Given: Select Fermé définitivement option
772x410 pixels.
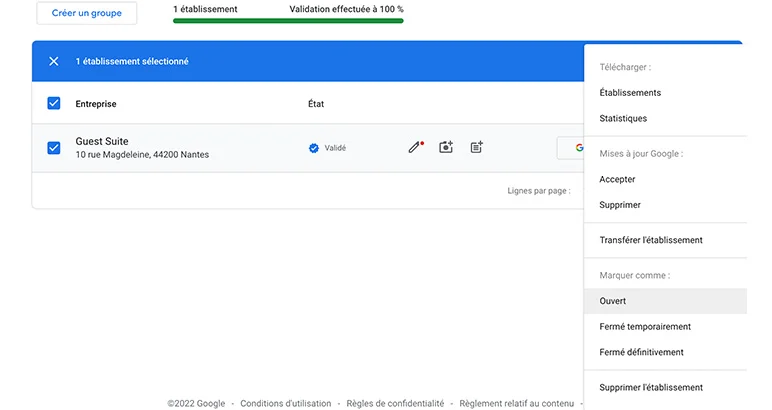Looking at the screenshot, I should coord(641,352).
